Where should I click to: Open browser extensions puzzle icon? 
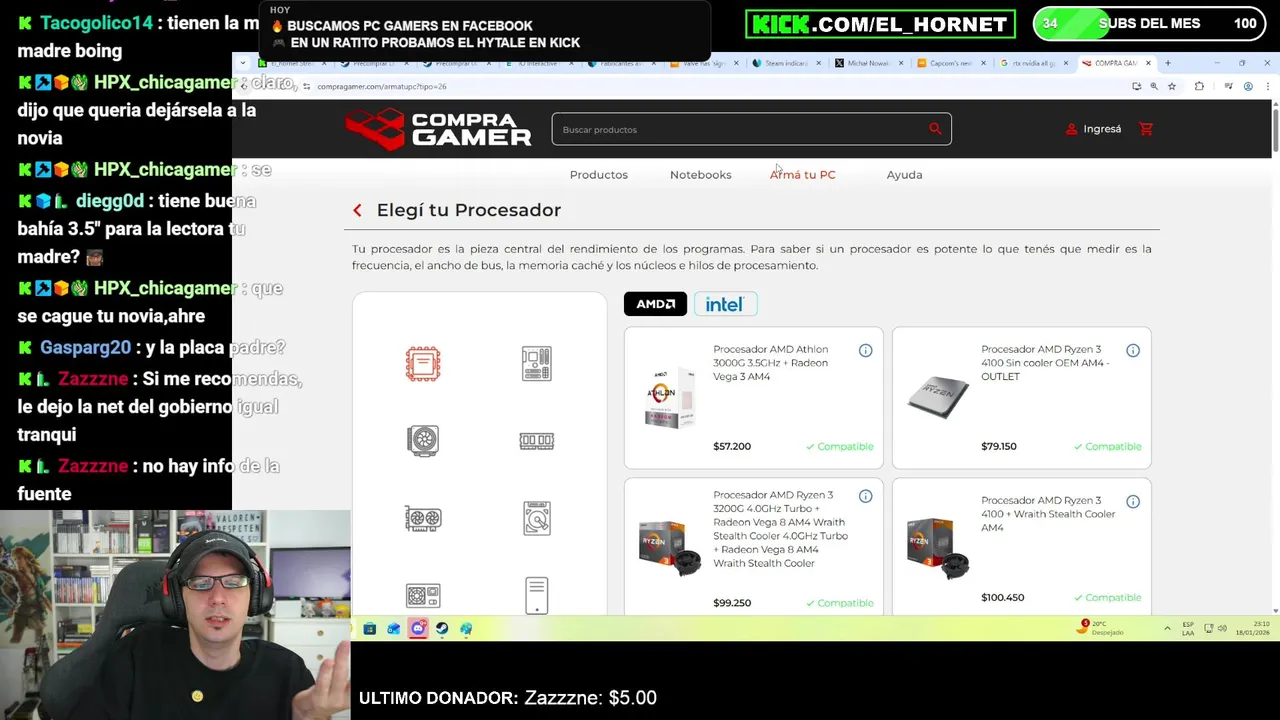pyautogui.click(x=1199, y=86)
